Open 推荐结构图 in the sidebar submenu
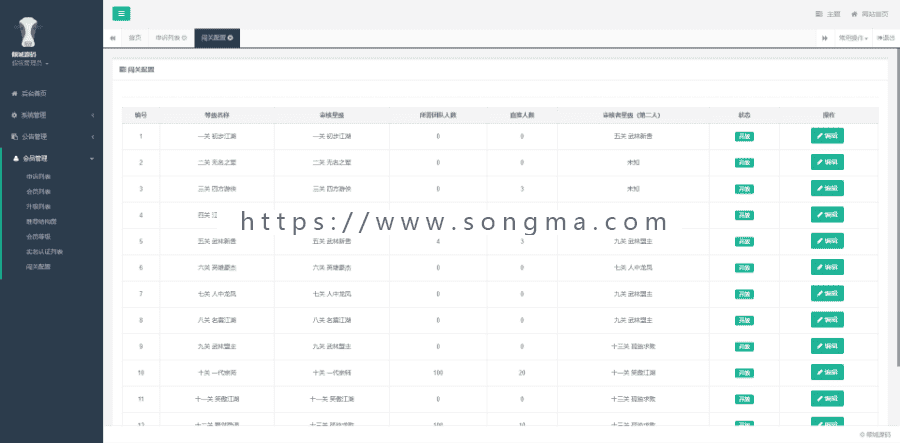Screen dimensions: 900x443 (41, 222)
